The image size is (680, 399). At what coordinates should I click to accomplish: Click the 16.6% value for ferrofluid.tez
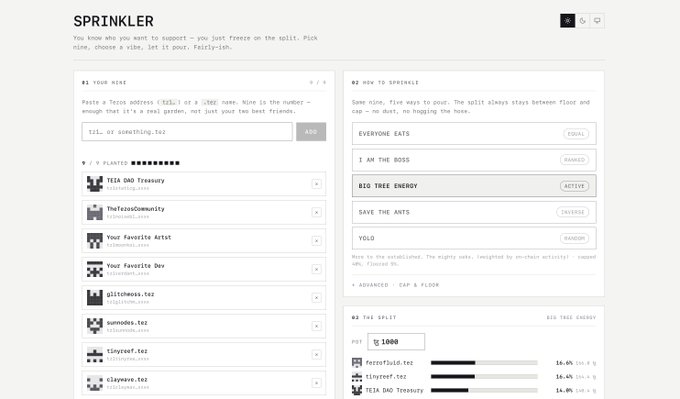pyautogui.click(x=564, y=363)
